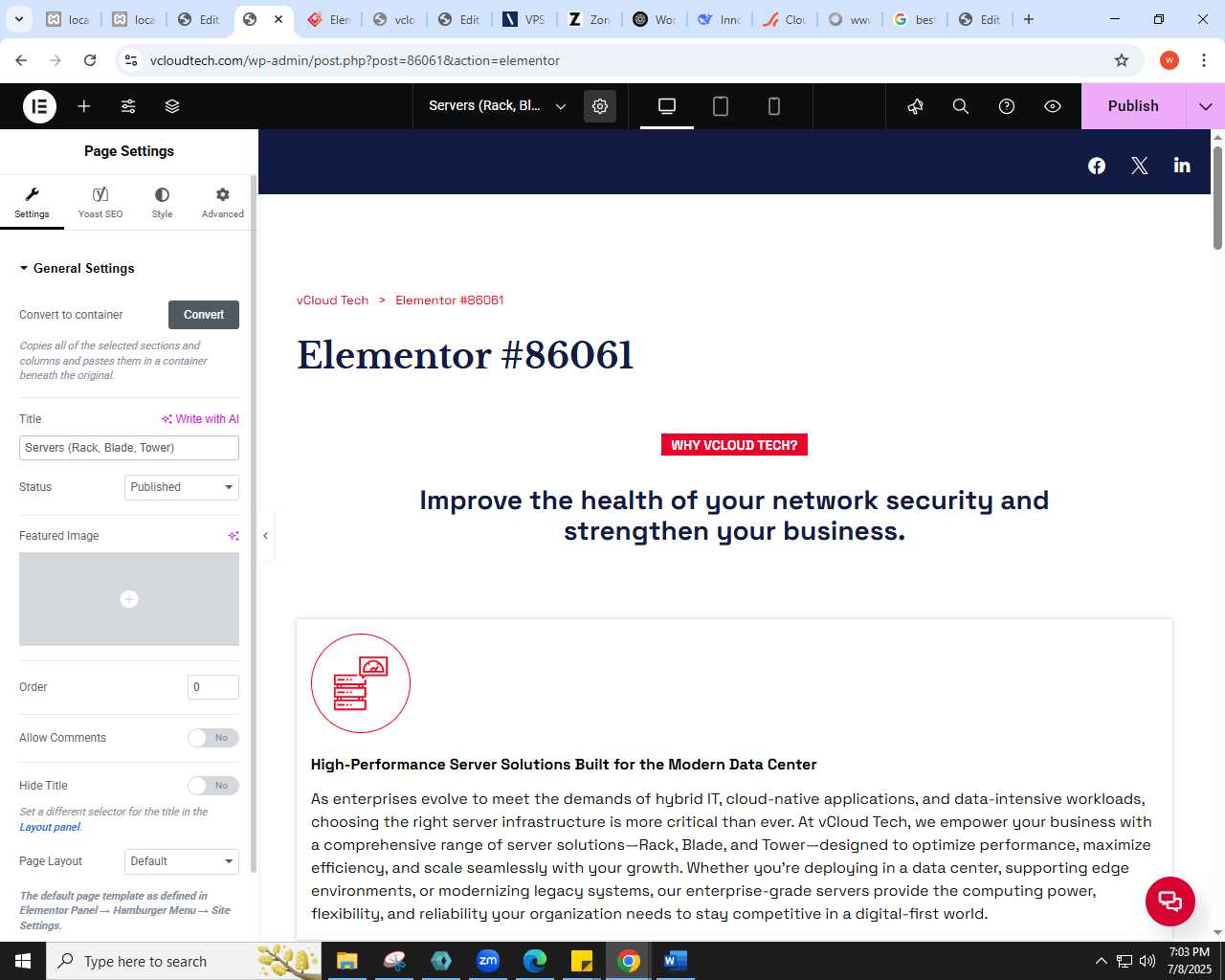Open the Help question mark icon
Image resolution: width=1225 pixels, height=980 pixels.
tap(1007, 106)
